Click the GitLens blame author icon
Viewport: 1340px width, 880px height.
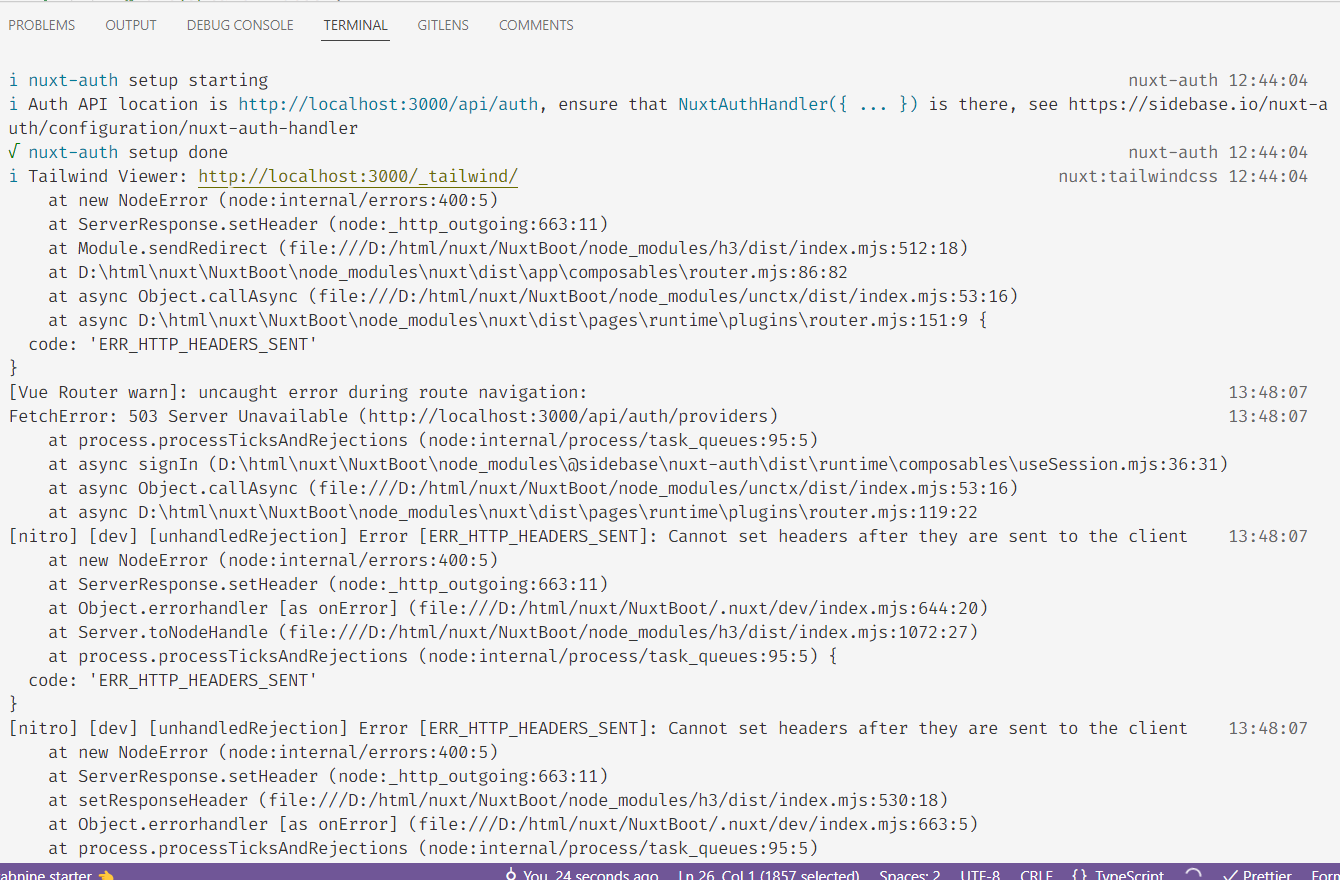click(509, 874)
